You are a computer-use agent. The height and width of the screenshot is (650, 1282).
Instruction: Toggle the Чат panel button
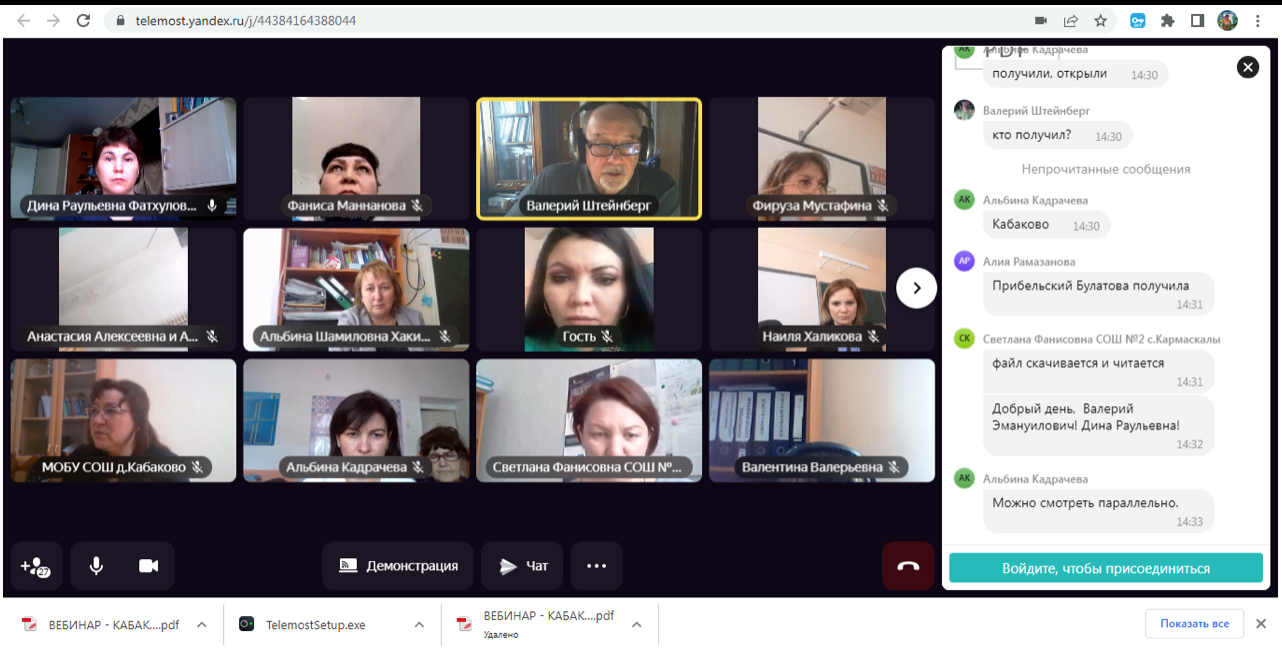(x=522, y=566)
